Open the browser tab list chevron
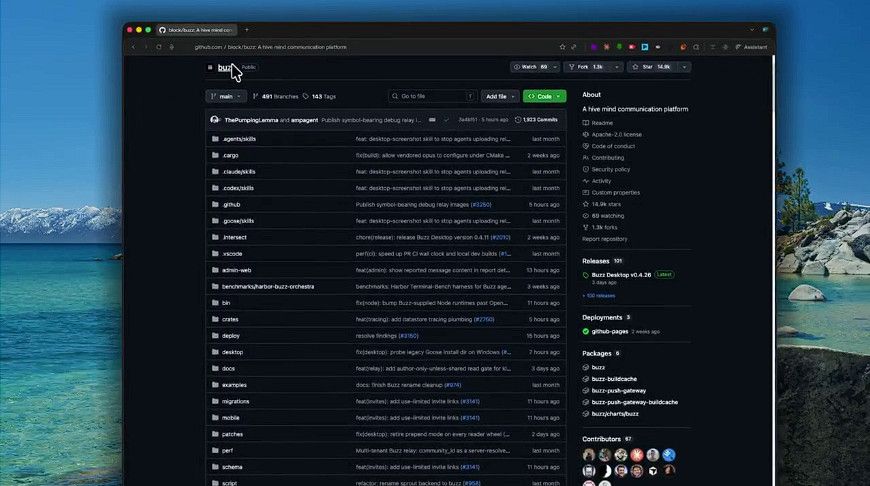 pos(752,30)
